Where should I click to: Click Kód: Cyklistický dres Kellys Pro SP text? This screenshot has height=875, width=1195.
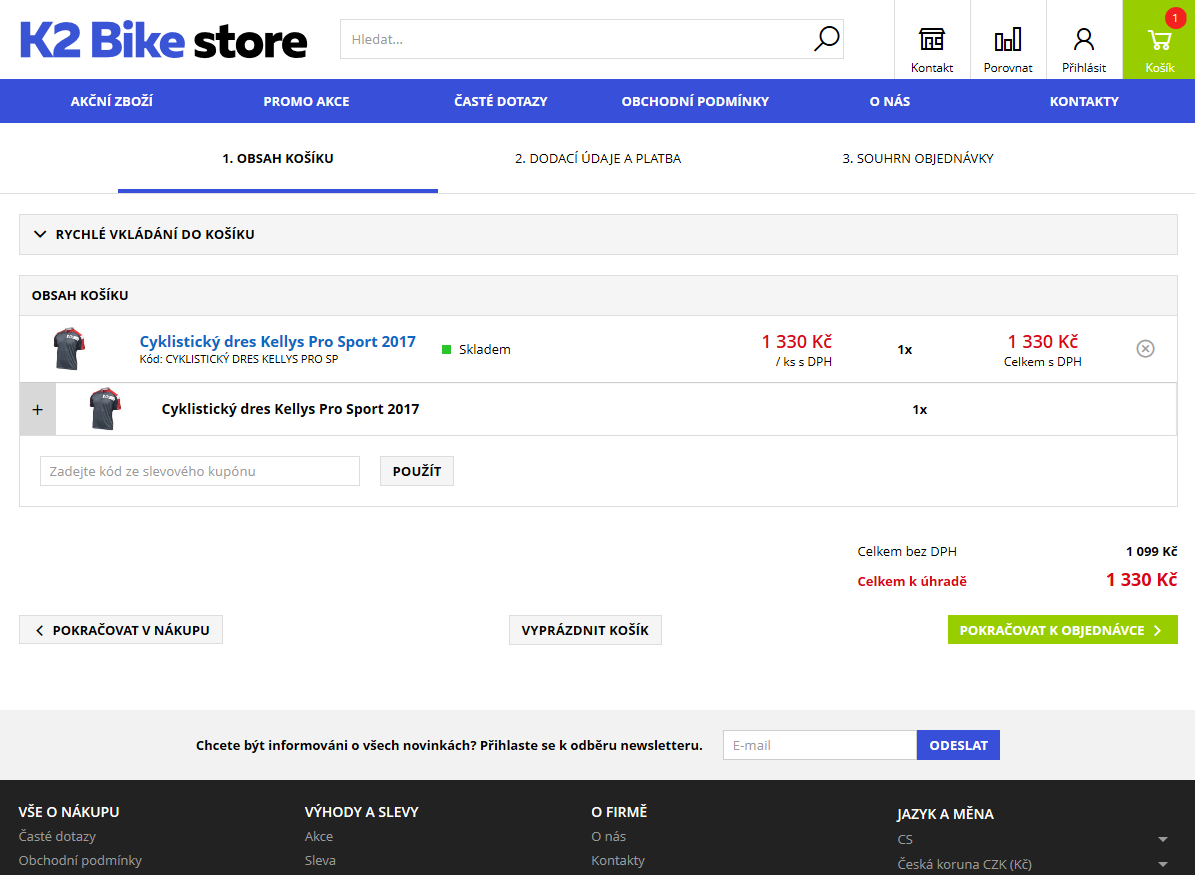pyautogui.click(x=239, y=359)
